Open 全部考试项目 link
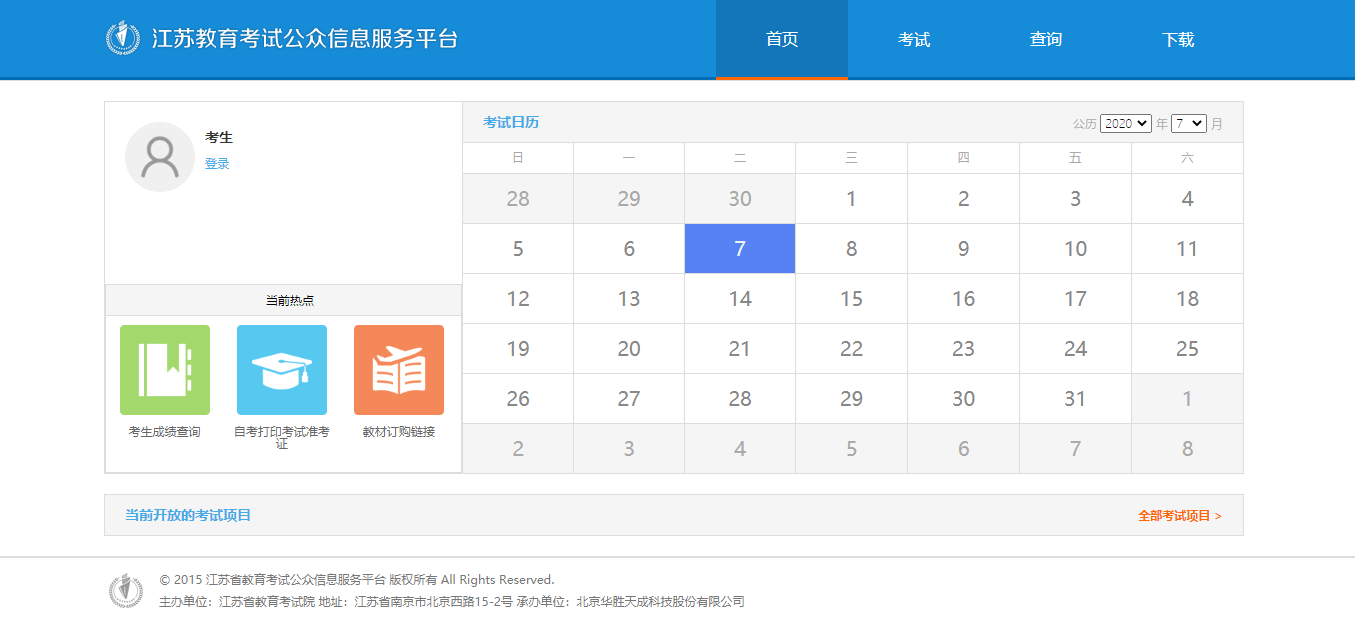The height and width of the screenshot is (626, 1355). point(1179,516)
